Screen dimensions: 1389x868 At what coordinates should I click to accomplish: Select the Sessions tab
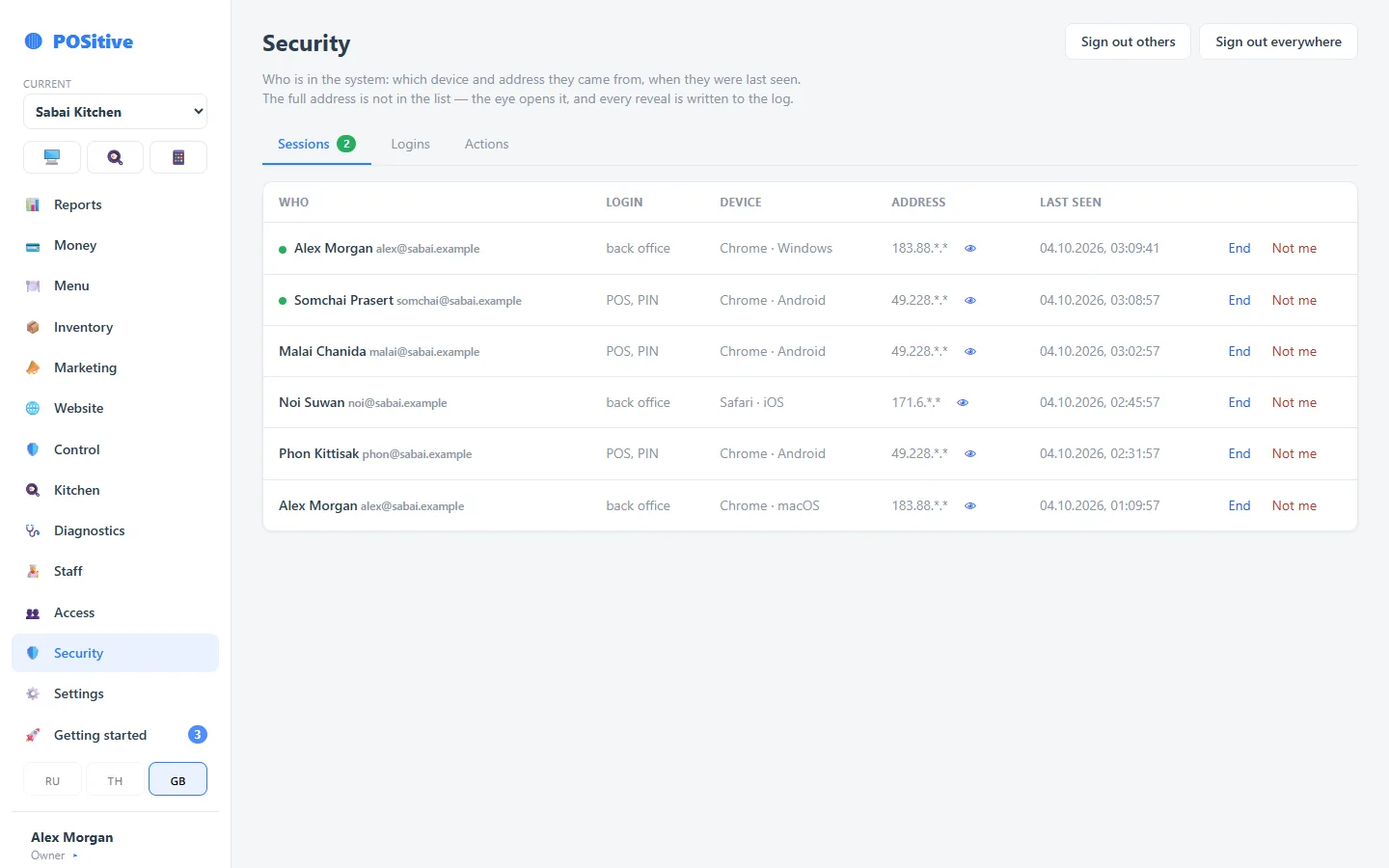[316, 144]
